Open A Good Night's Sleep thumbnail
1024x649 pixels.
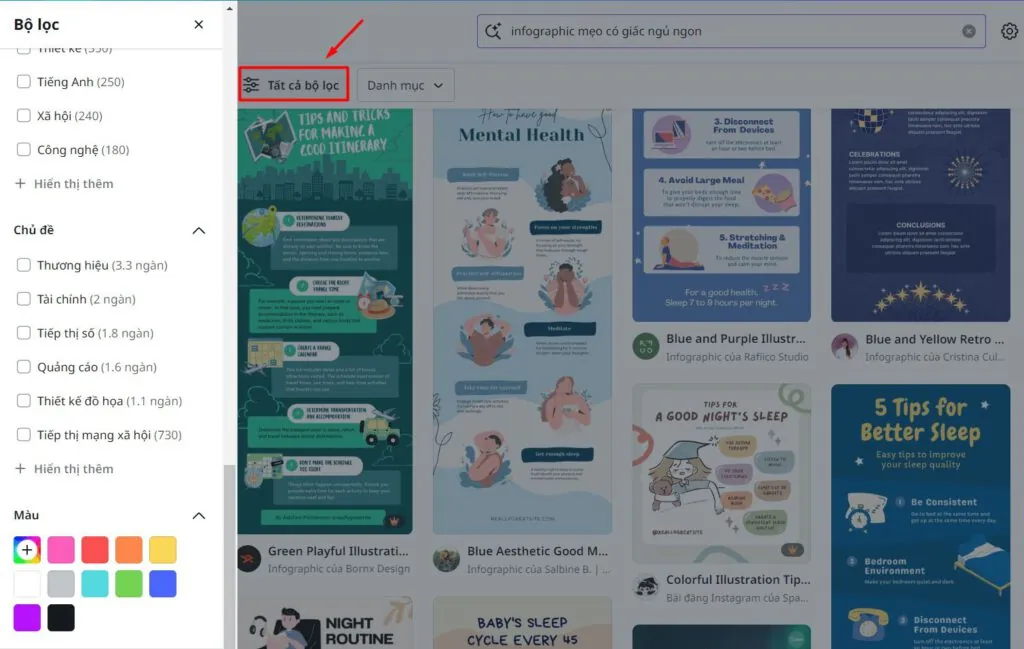click(722, 473)
